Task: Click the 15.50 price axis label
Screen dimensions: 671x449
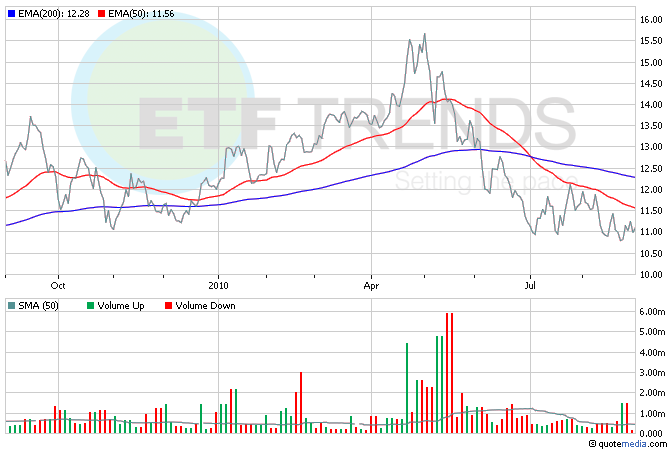Action: pos(651,41)
